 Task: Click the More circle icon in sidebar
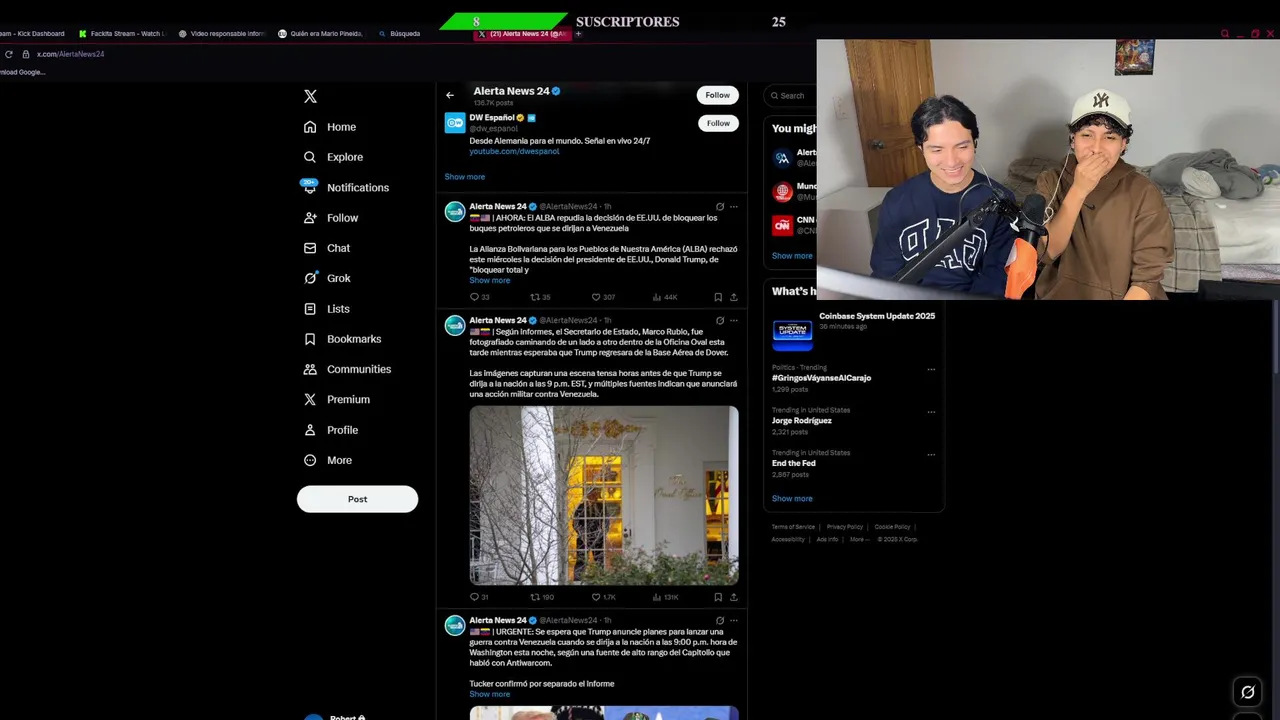(310, 460)
